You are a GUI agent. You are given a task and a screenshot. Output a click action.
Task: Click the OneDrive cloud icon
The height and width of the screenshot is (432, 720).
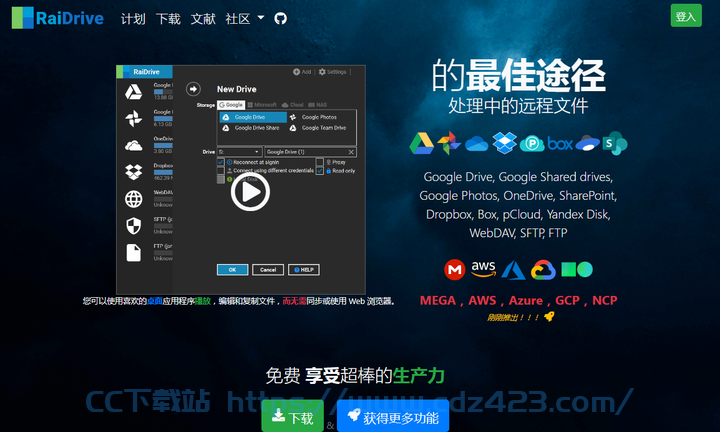(476, 144)
